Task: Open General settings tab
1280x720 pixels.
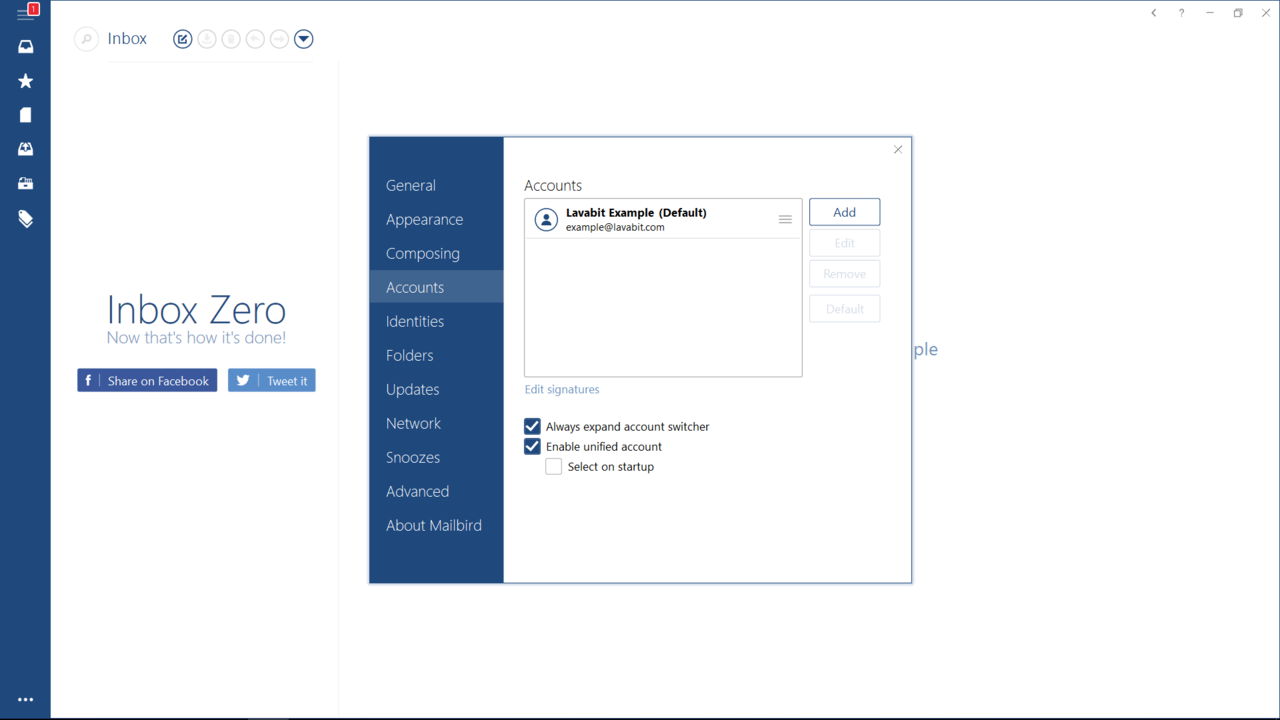Action: tap(436, 185)
